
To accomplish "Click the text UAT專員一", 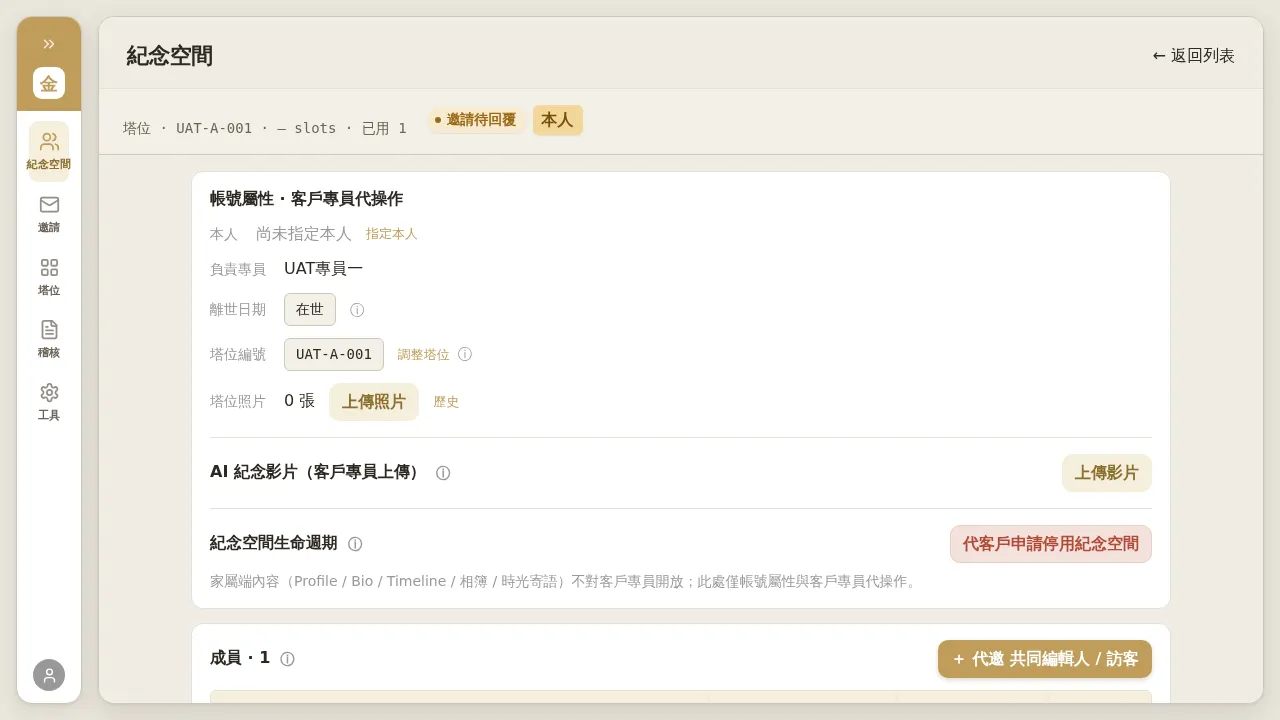I will 323,269.
